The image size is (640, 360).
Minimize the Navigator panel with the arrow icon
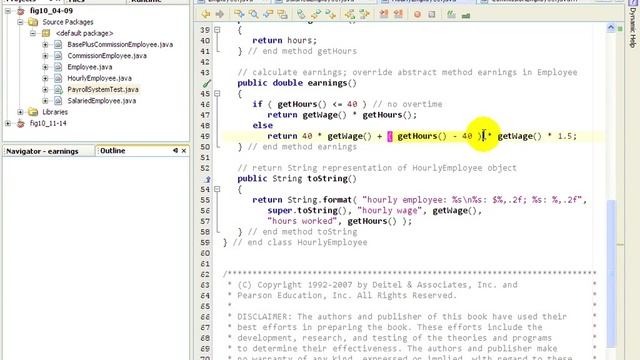[x=176, y=151]
